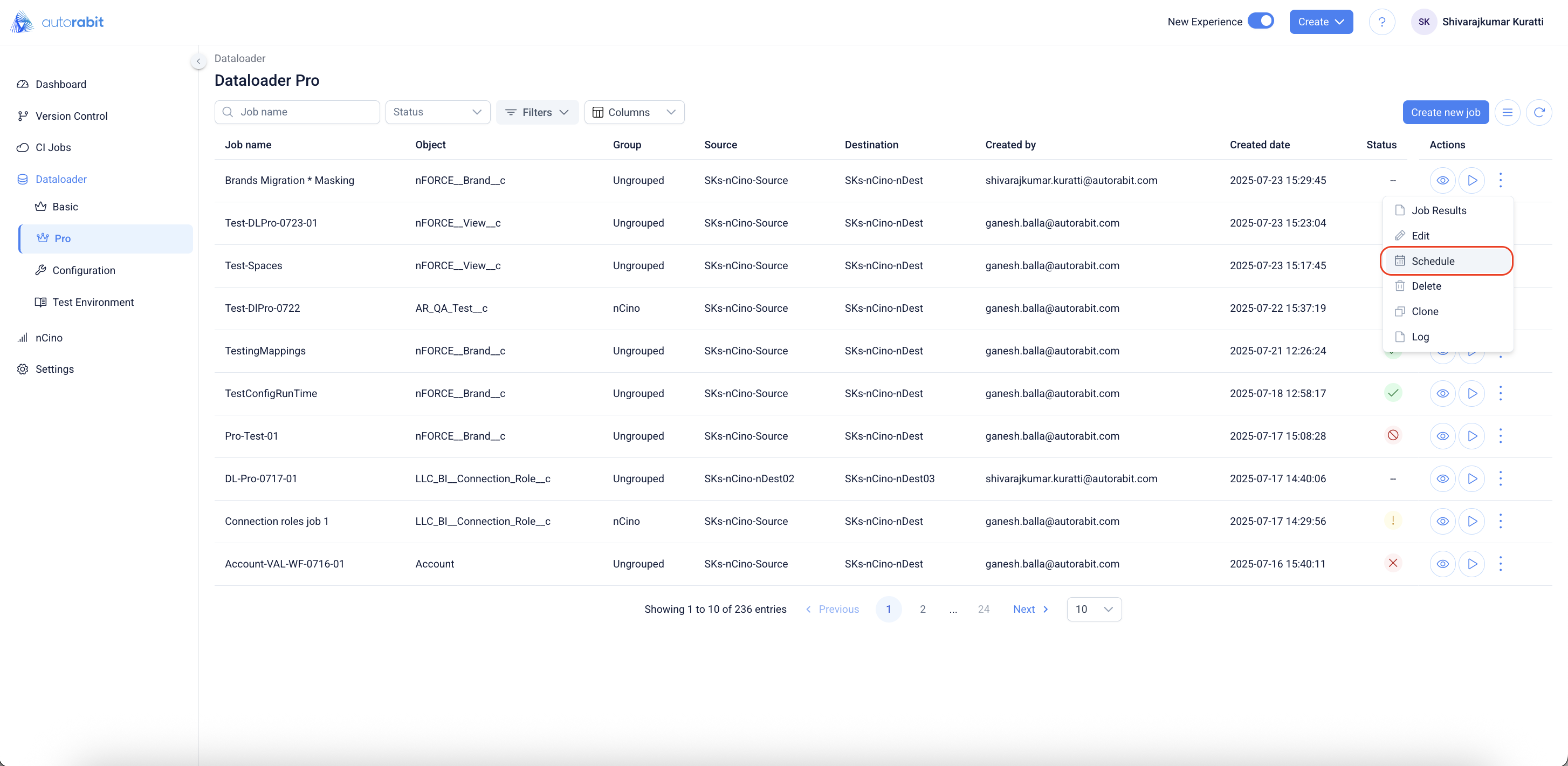Choose Clone in the actions menu
Screen dimensions: 1568x766
1425,311
